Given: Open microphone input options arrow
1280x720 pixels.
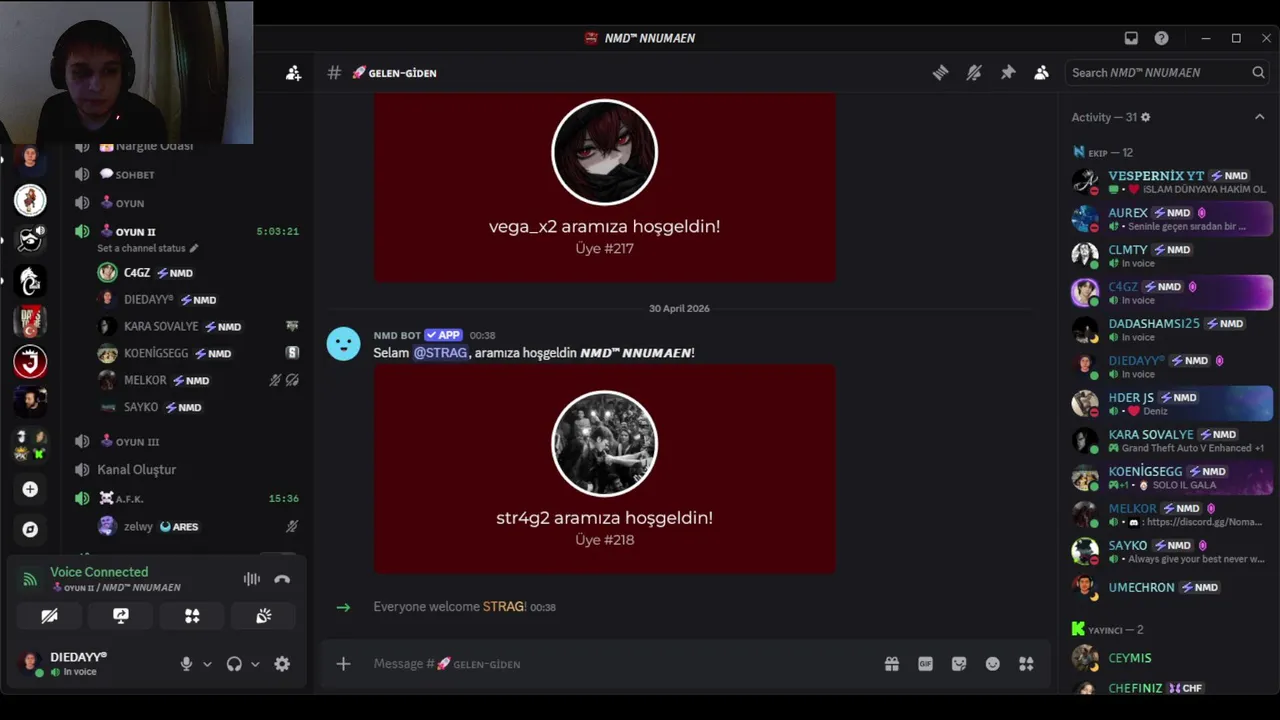Looking at the screenshot, I should [x=207, y=664].
